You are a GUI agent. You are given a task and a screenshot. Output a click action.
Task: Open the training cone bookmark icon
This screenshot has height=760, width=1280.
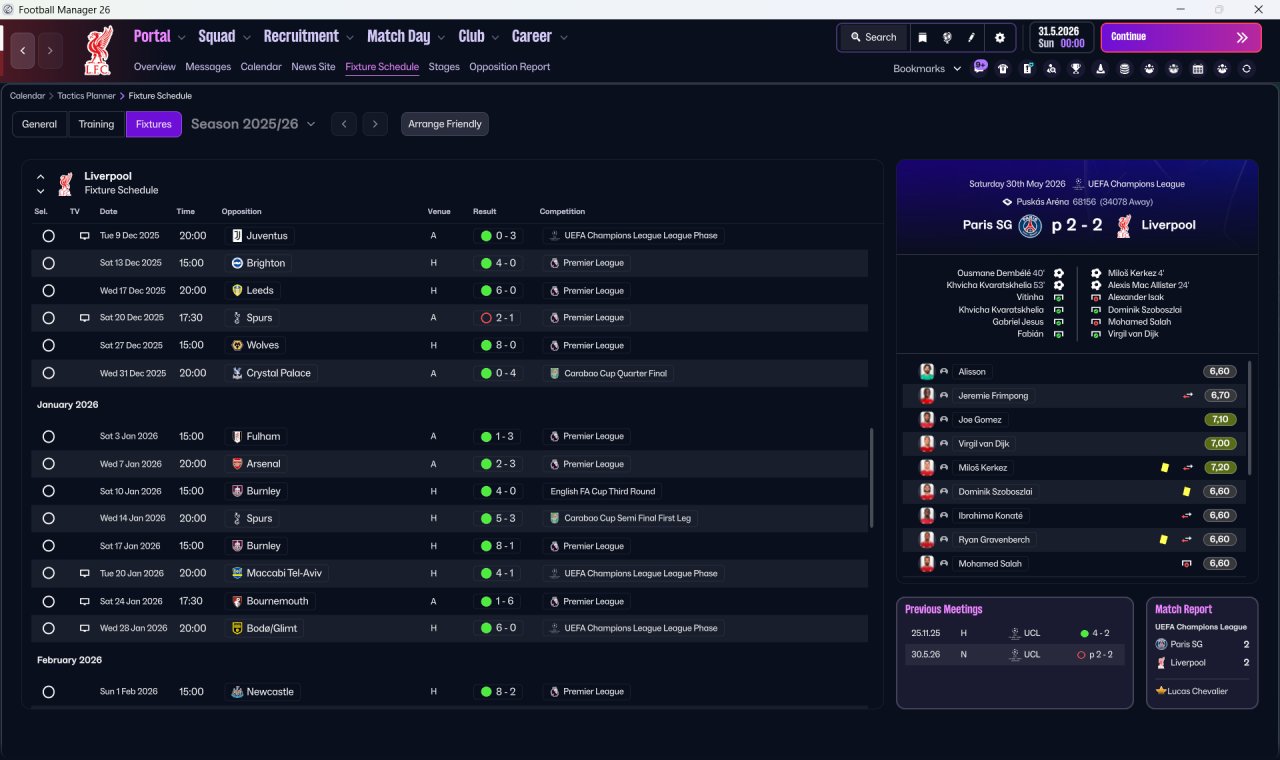click(x=1100, y=69)
